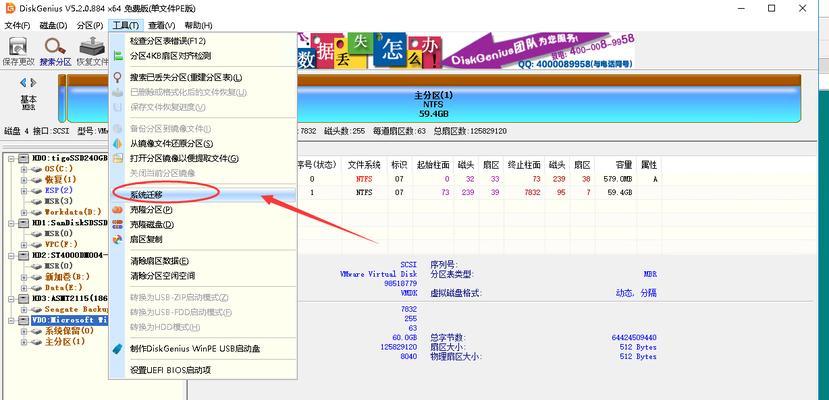Open the 查看(V) menu
Image resolution: width=829 pixels, height=400 pixels.
[162, 25]
